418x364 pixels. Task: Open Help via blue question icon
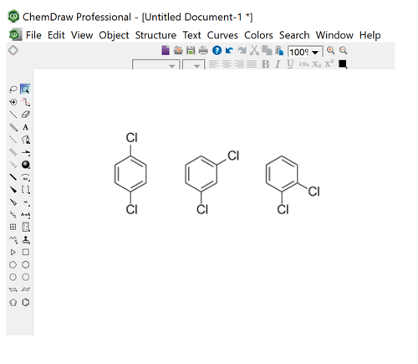click(x=217, y=50)
